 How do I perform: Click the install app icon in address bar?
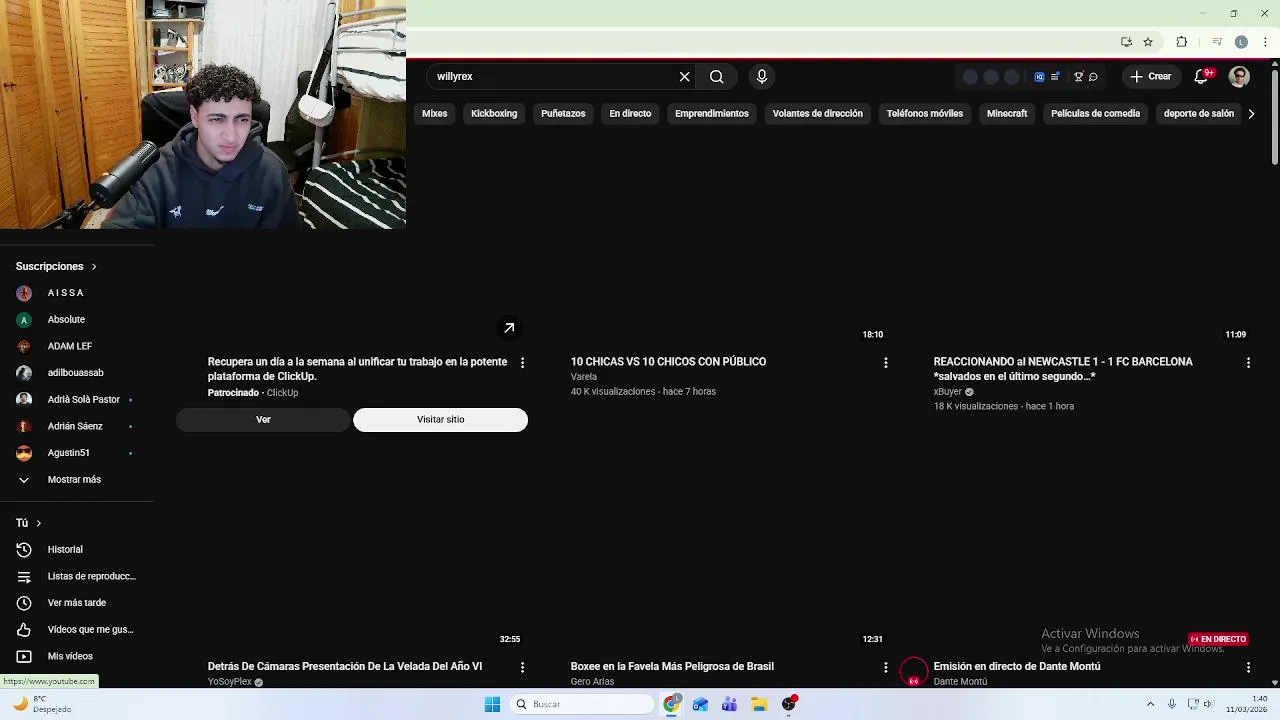(x=1126, y=42)
